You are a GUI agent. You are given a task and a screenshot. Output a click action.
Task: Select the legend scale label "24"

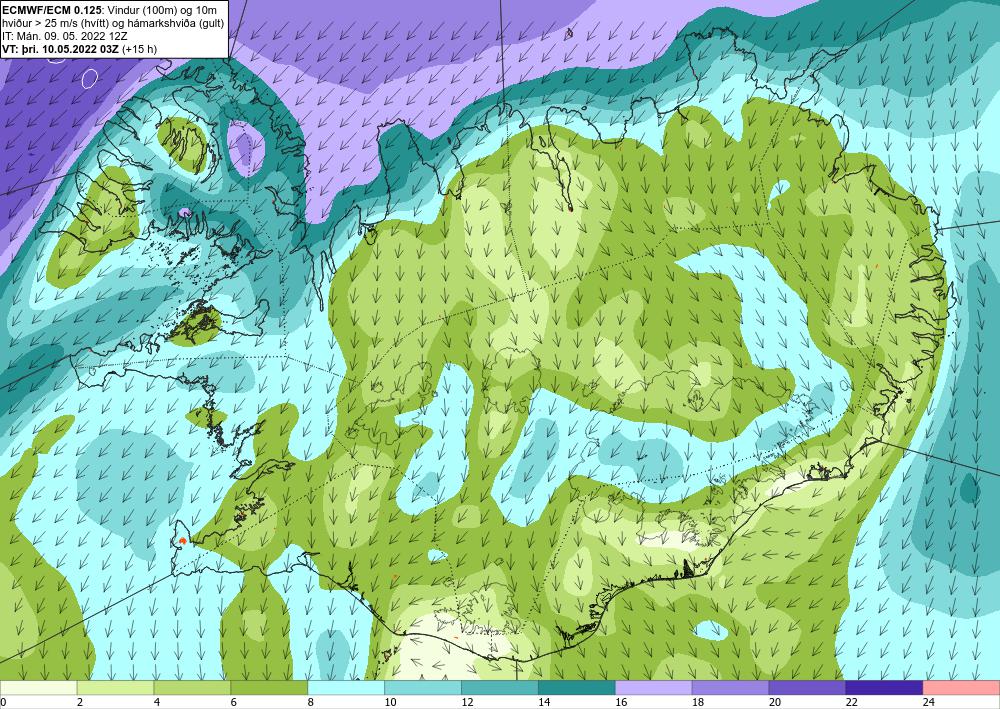click(929, 702)
